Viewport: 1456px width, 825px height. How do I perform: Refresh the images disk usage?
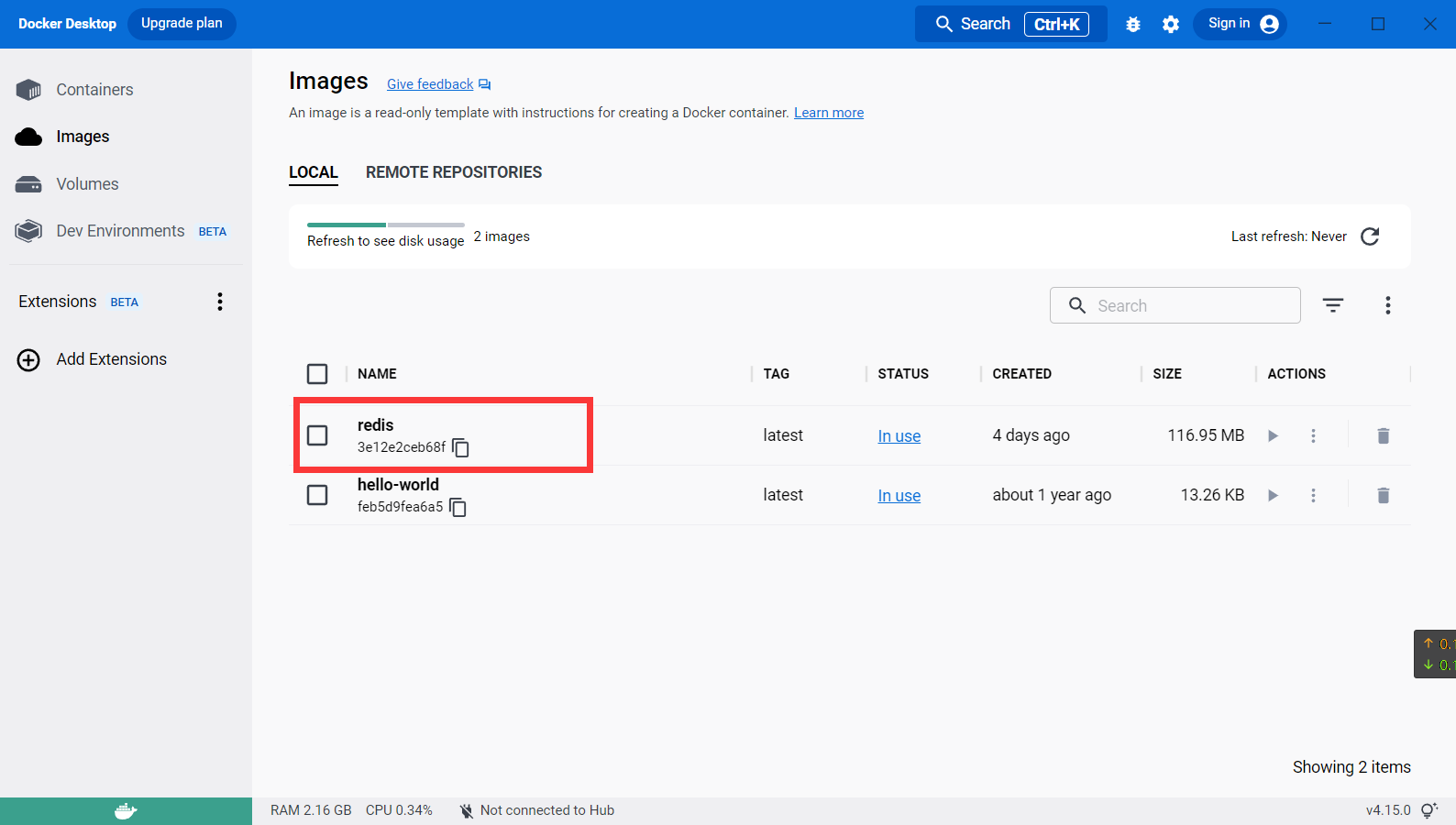click(1370, 236)
